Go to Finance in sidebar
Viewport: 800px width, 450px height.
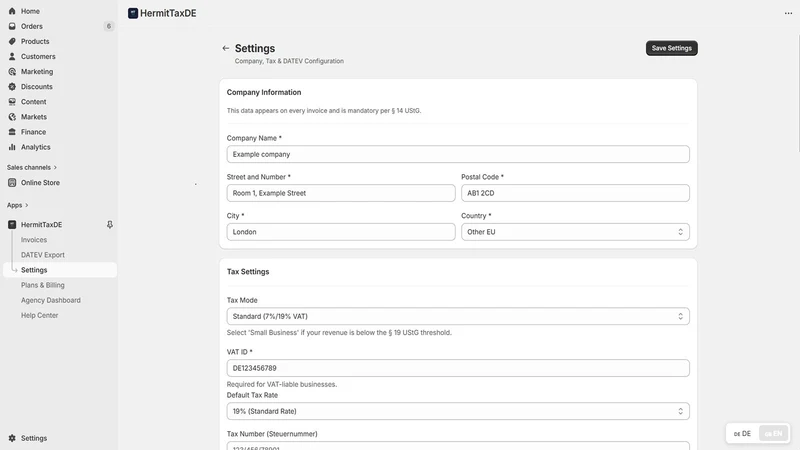pos(33,132)
